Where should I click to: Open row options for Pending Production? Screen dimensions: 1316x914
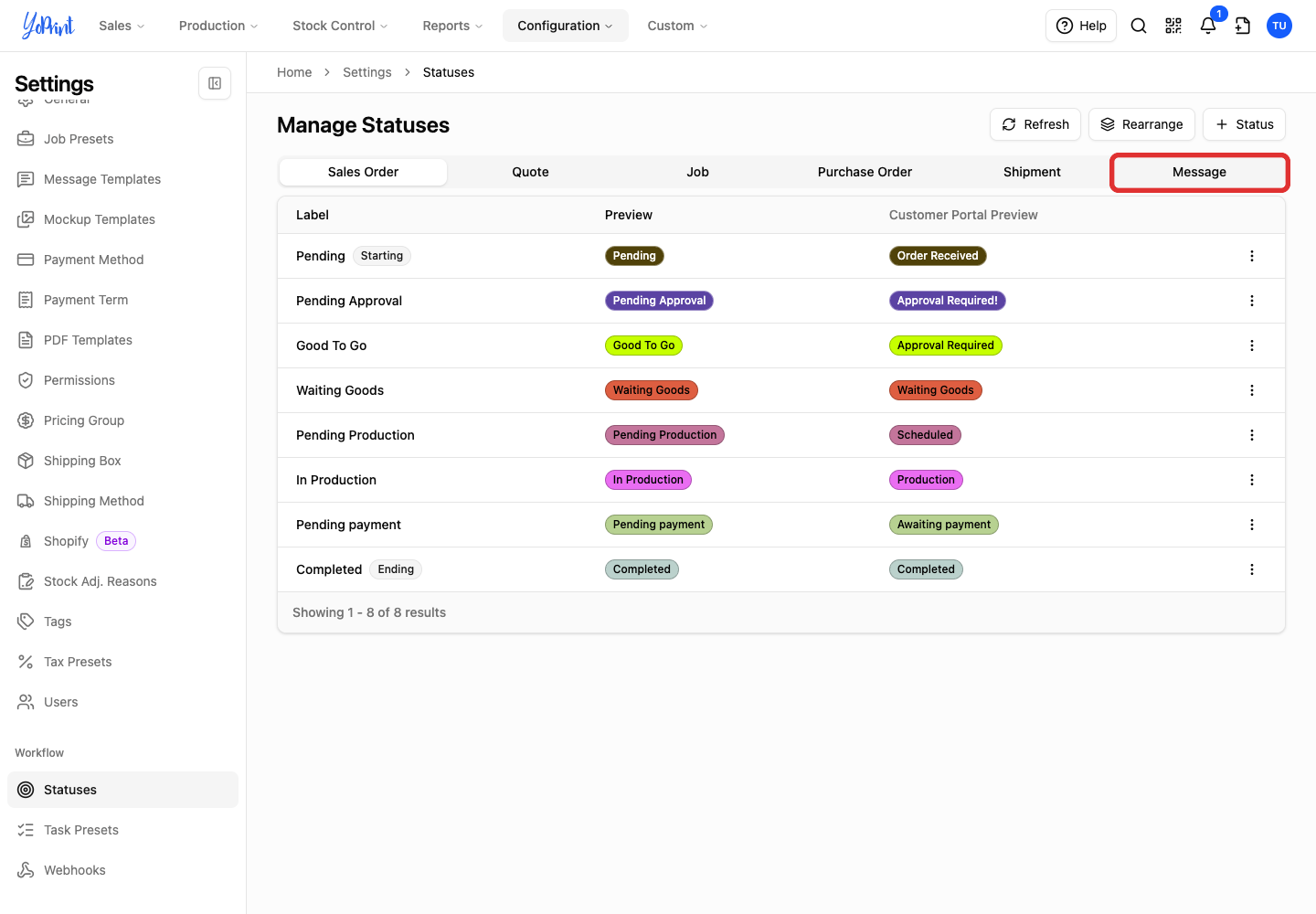click(x=1252, y=435)
